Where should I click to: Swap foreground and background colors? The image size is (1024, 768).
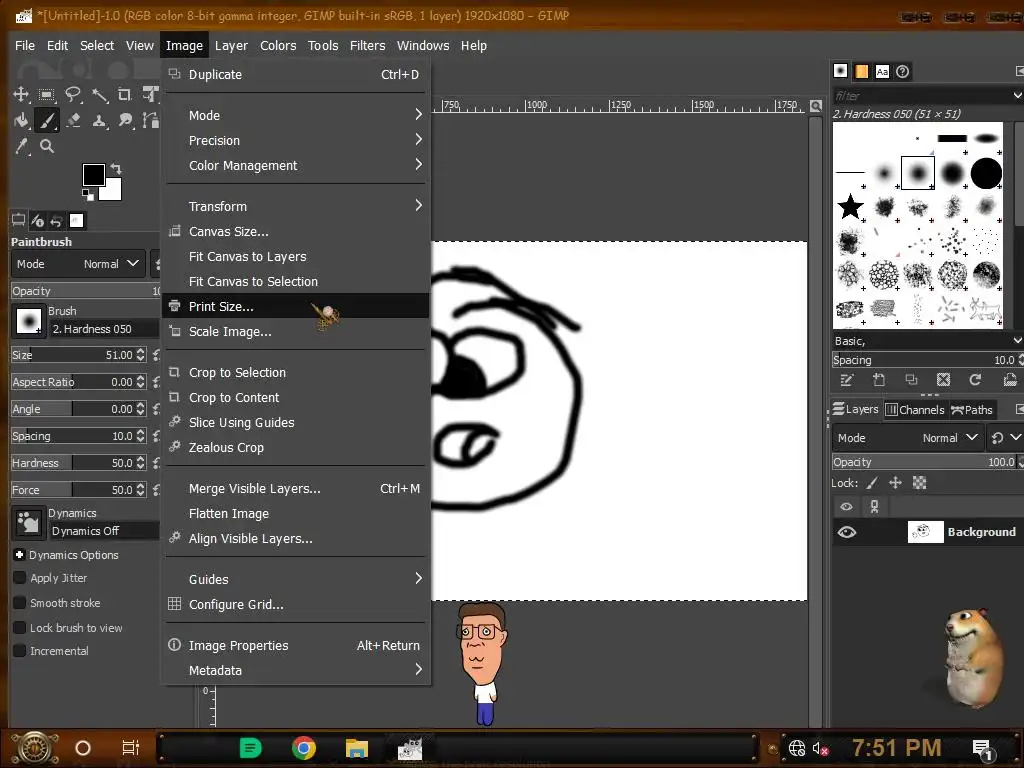(116, 168)
